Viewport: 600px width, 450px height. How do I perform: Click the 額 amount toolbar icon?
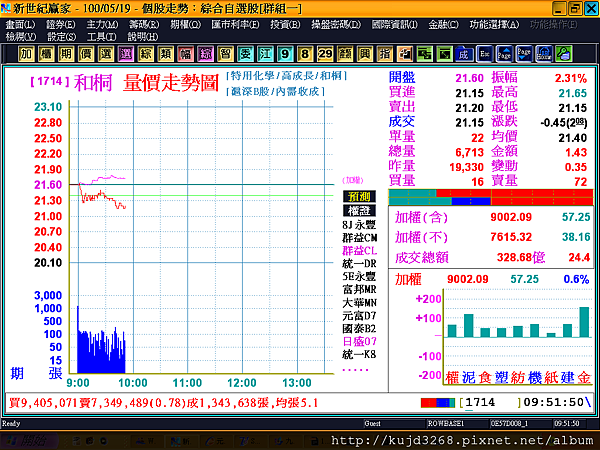click(345, 54)
